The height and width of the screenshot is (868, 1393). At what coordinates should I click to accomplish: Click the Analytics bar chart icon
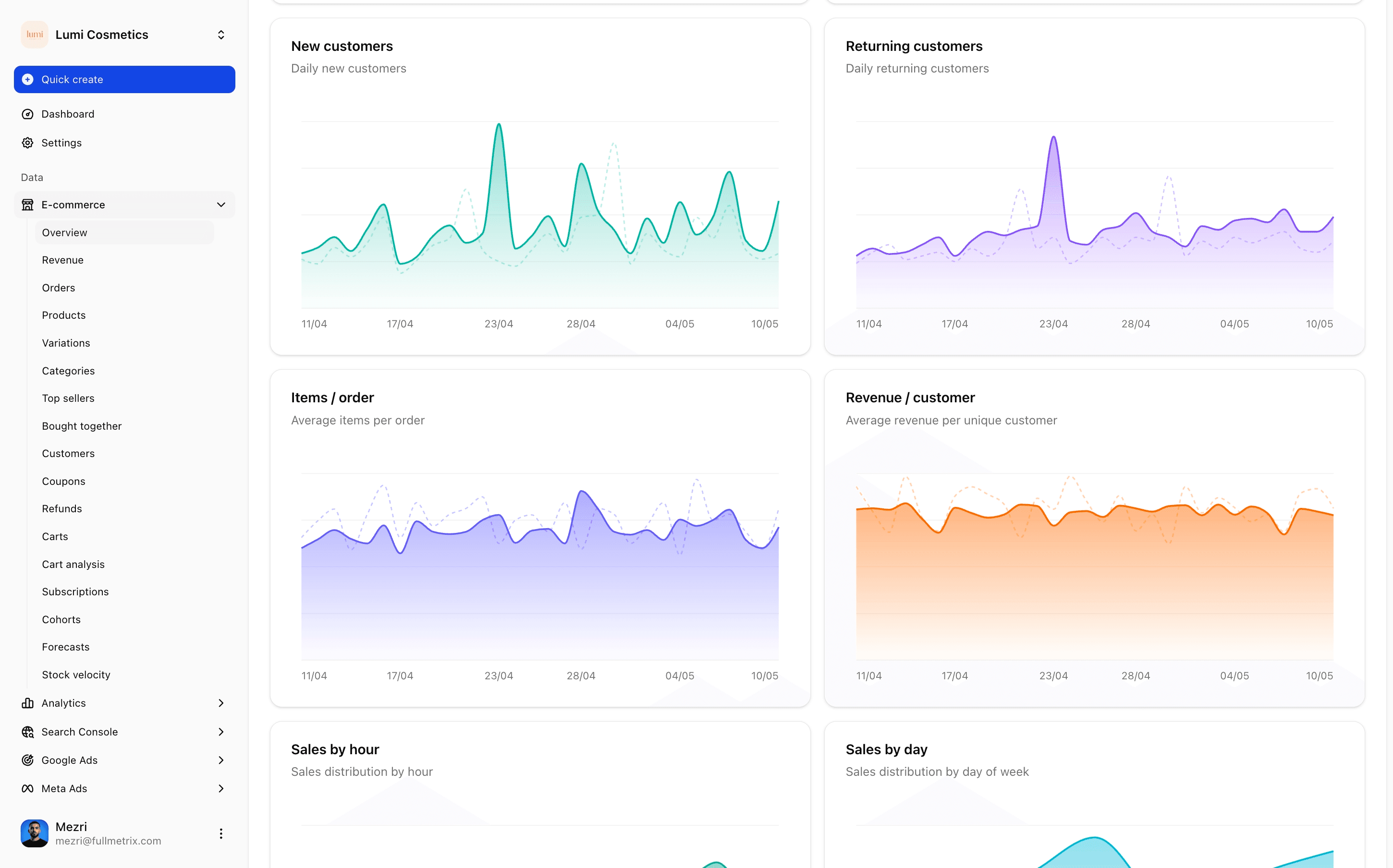27,703
